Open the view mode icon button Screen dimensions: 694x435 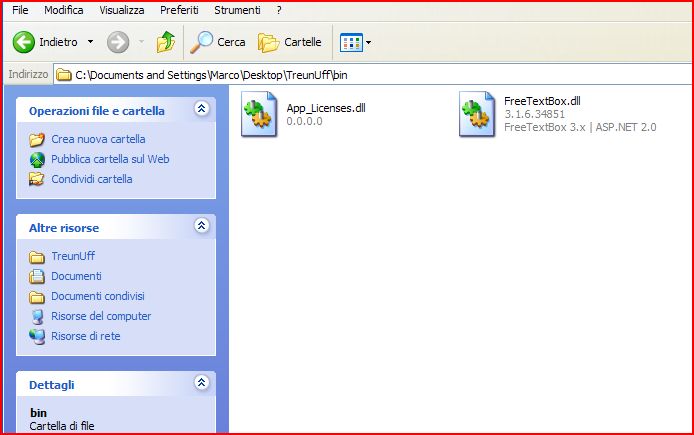(x=351, y=42)
